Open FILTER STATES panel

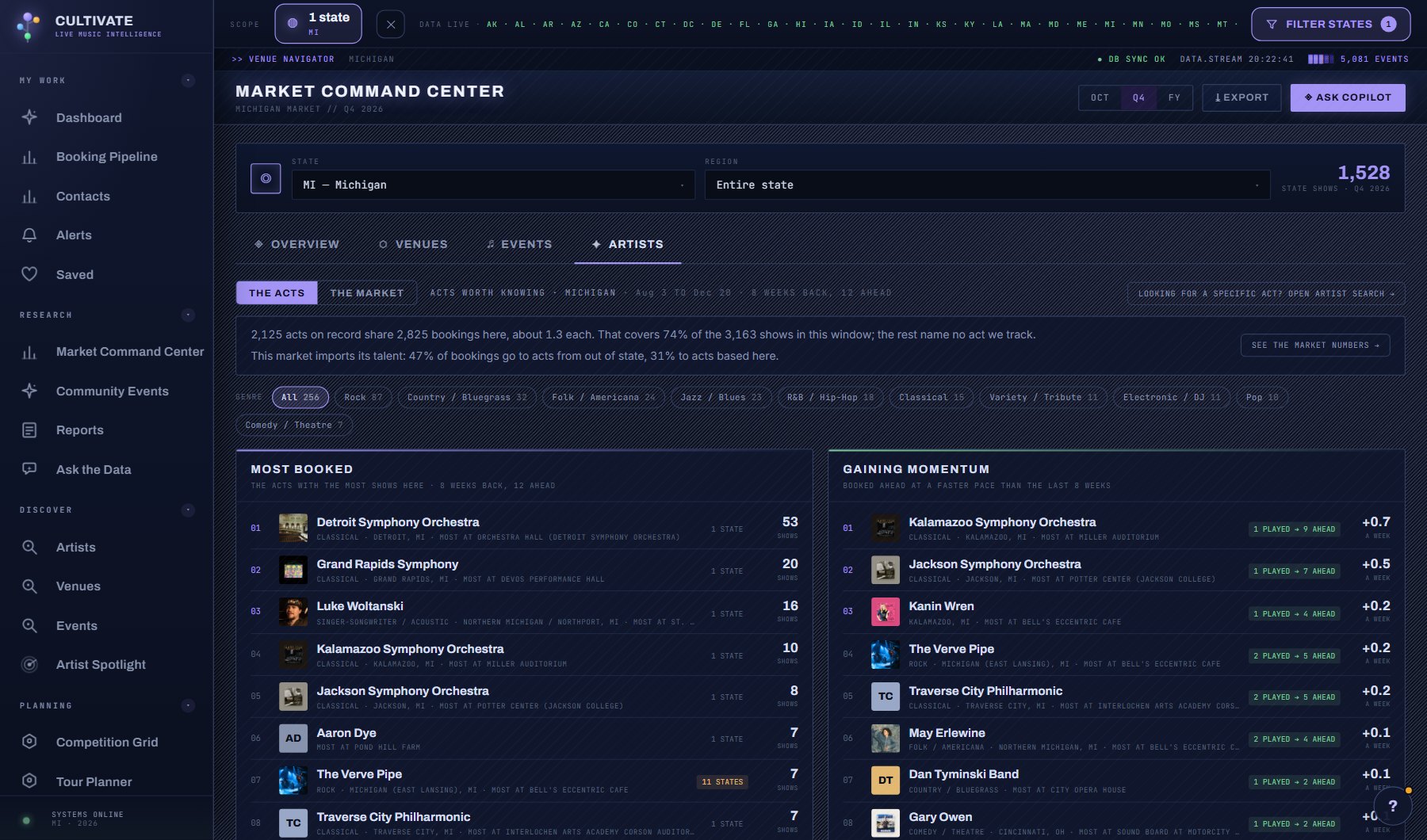coord(1330,24)
